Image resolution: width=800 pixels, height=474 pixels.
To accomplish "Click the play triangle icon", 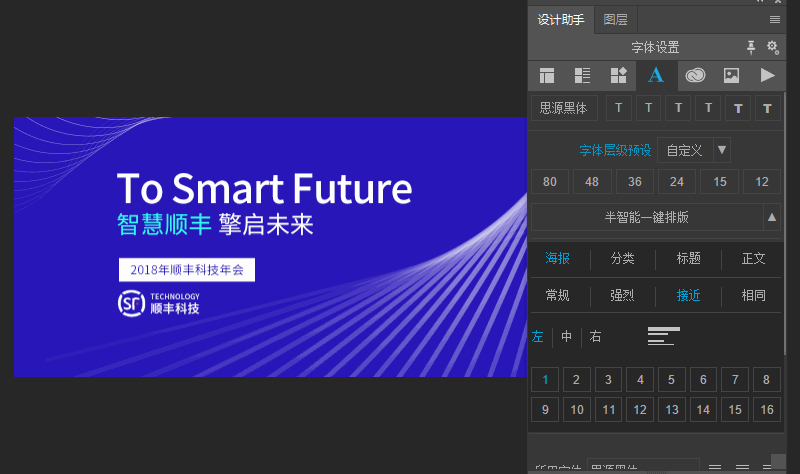I will [767, 76].
